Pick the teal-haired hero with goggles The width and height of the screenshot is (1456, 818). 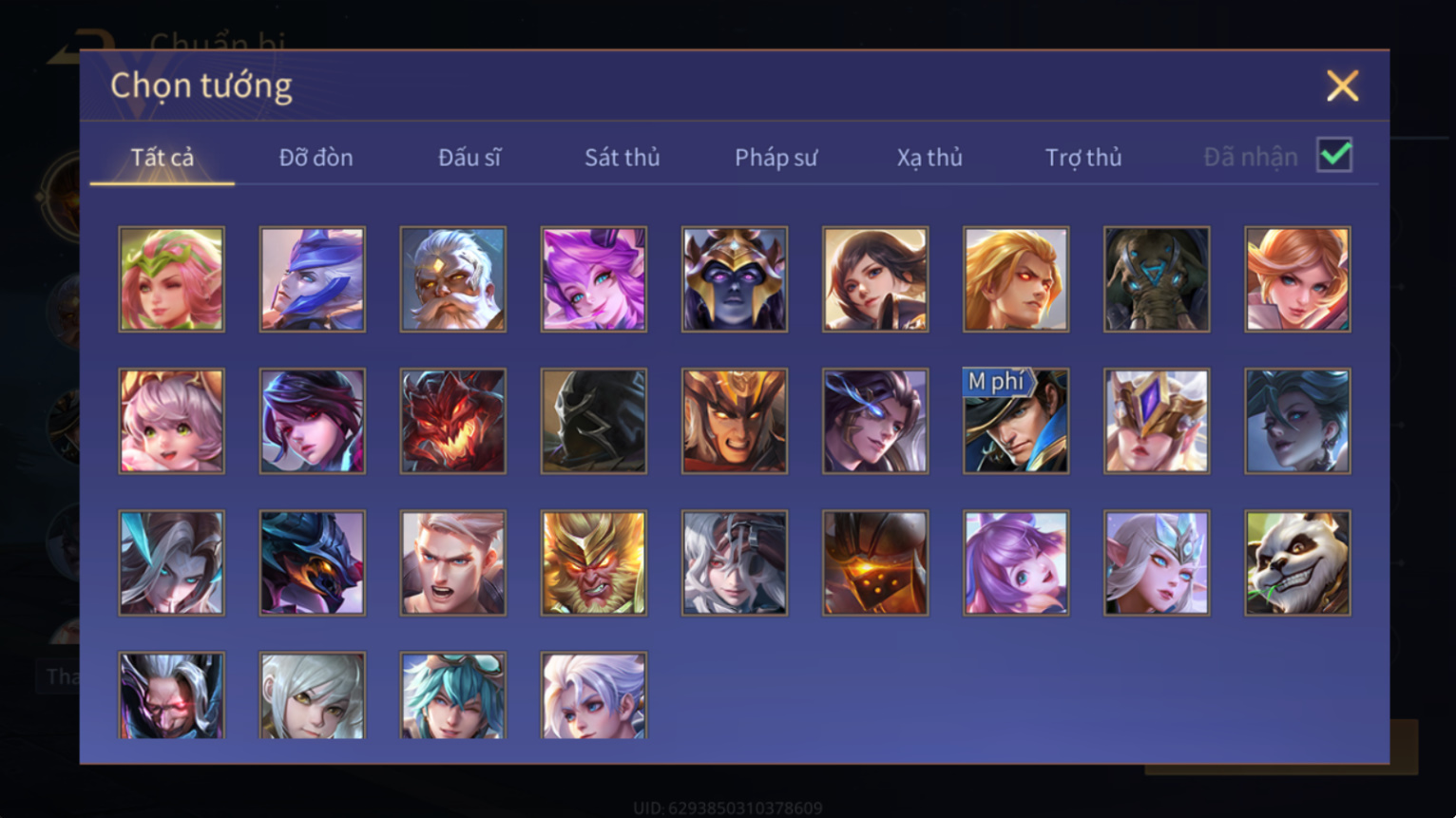point(453,695)
